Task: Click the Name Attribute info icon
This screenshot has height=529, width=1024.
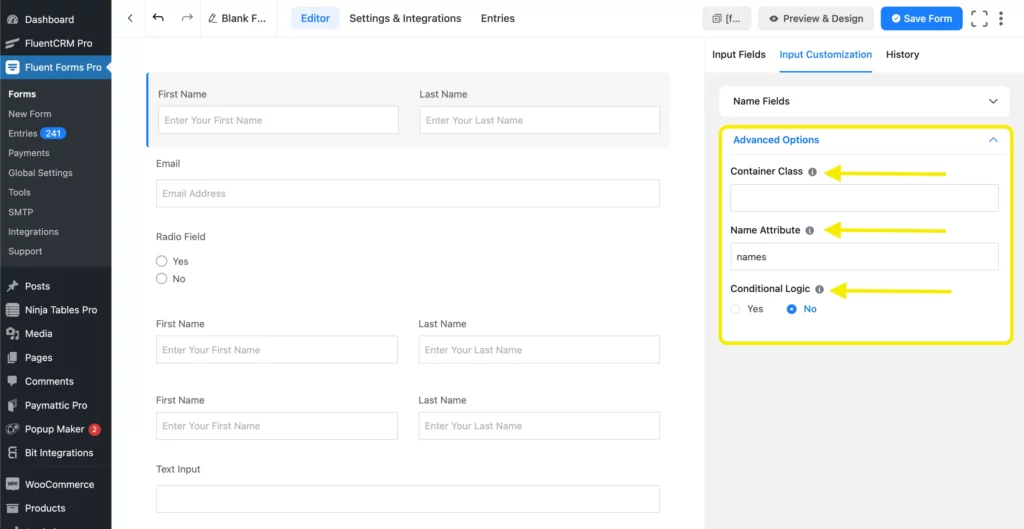Action: click(810, 231)
